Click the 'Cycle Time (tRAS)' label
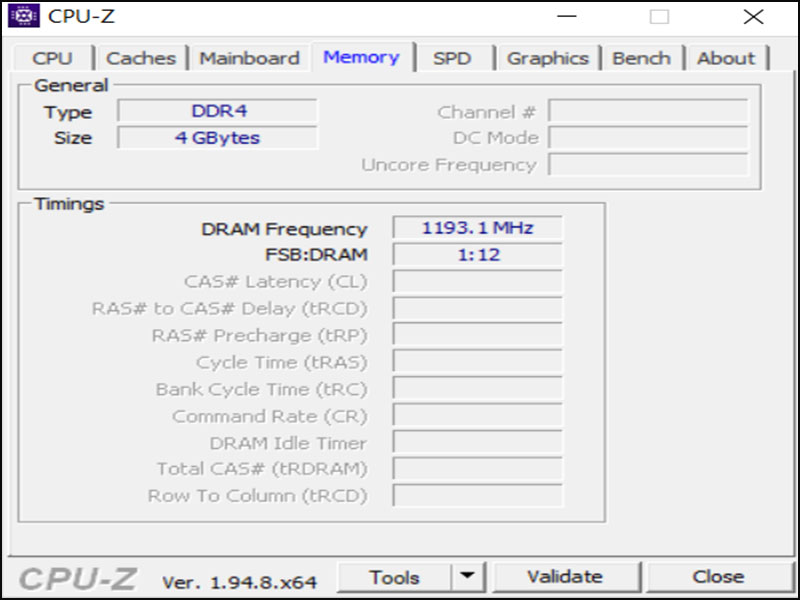 pos(282,362)
